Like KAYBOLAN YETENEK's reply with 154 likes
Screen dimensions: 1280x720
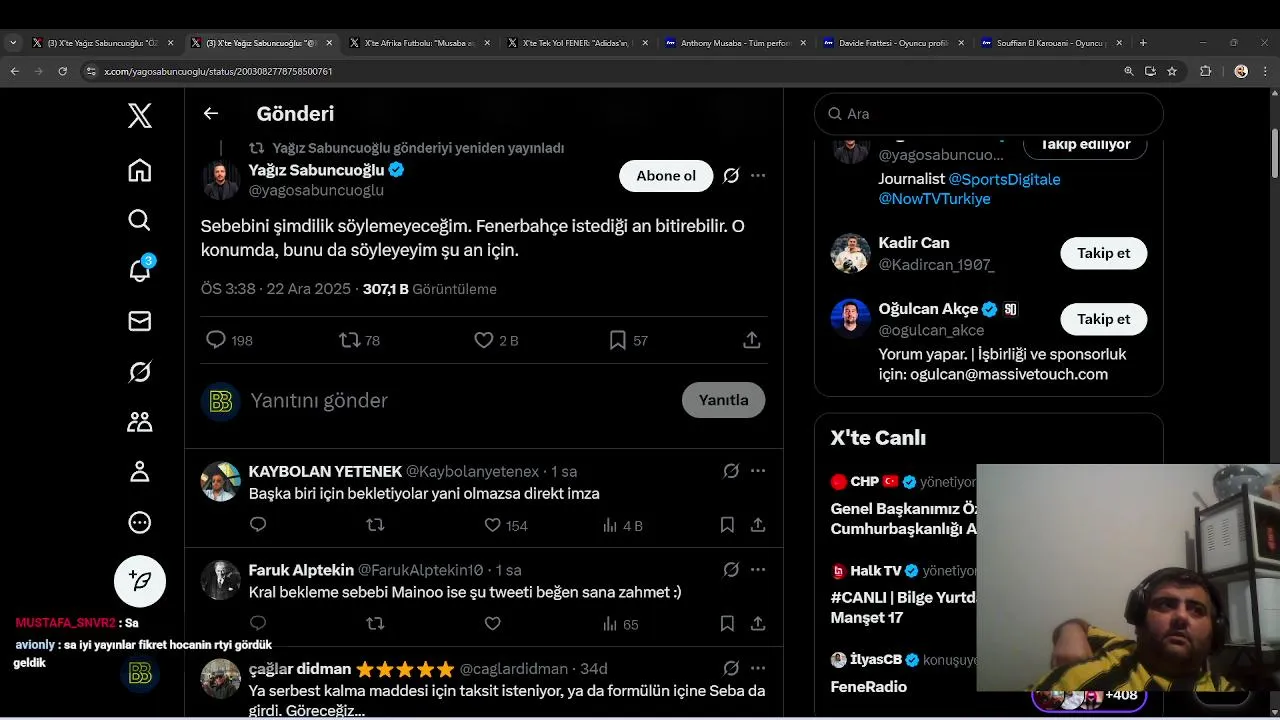[492, 525]
